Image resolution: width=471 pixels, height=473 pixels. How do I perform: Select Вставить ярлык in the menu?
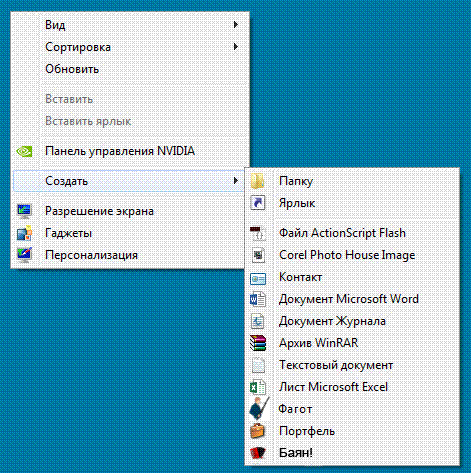[130, 121]
